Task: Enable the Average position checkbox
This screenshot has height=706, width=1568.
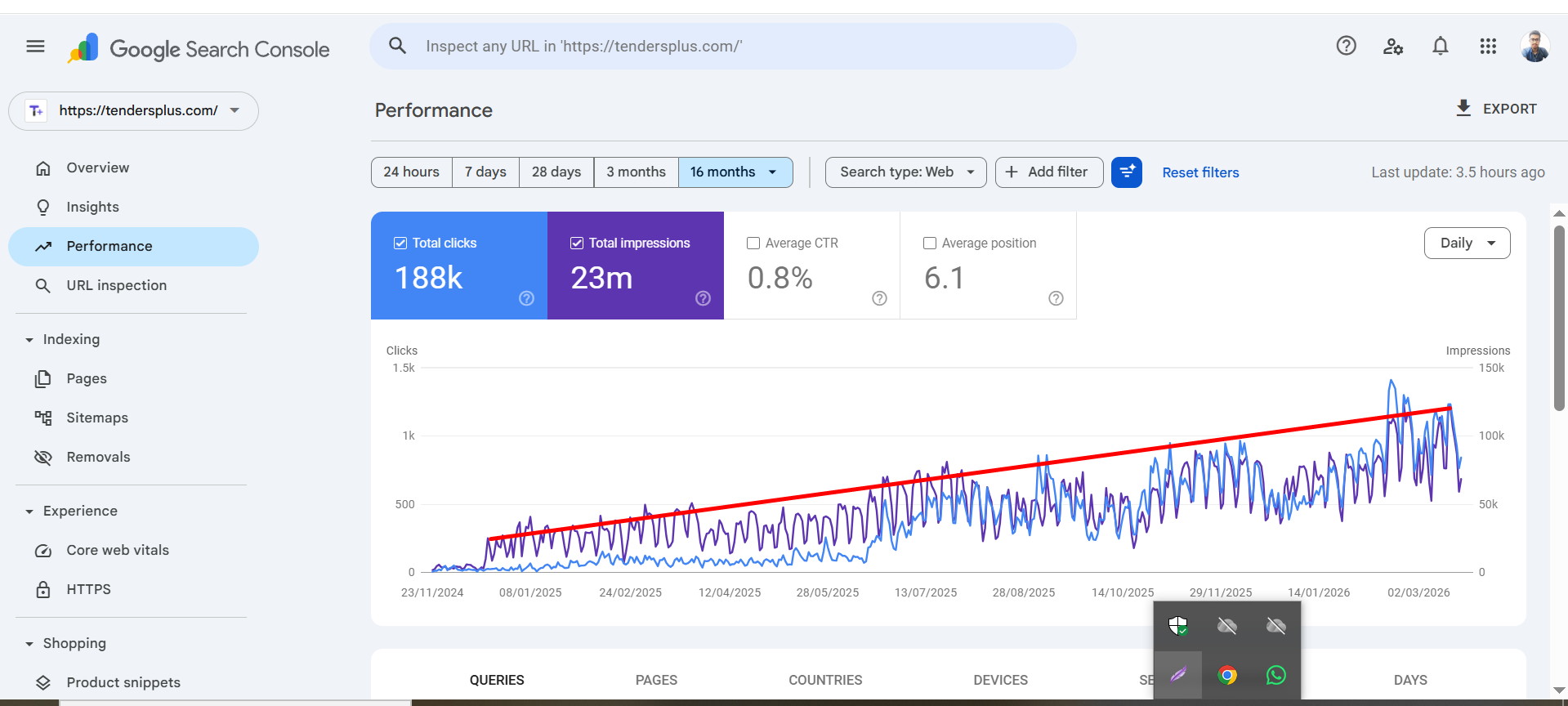Action: pos(930,243)
